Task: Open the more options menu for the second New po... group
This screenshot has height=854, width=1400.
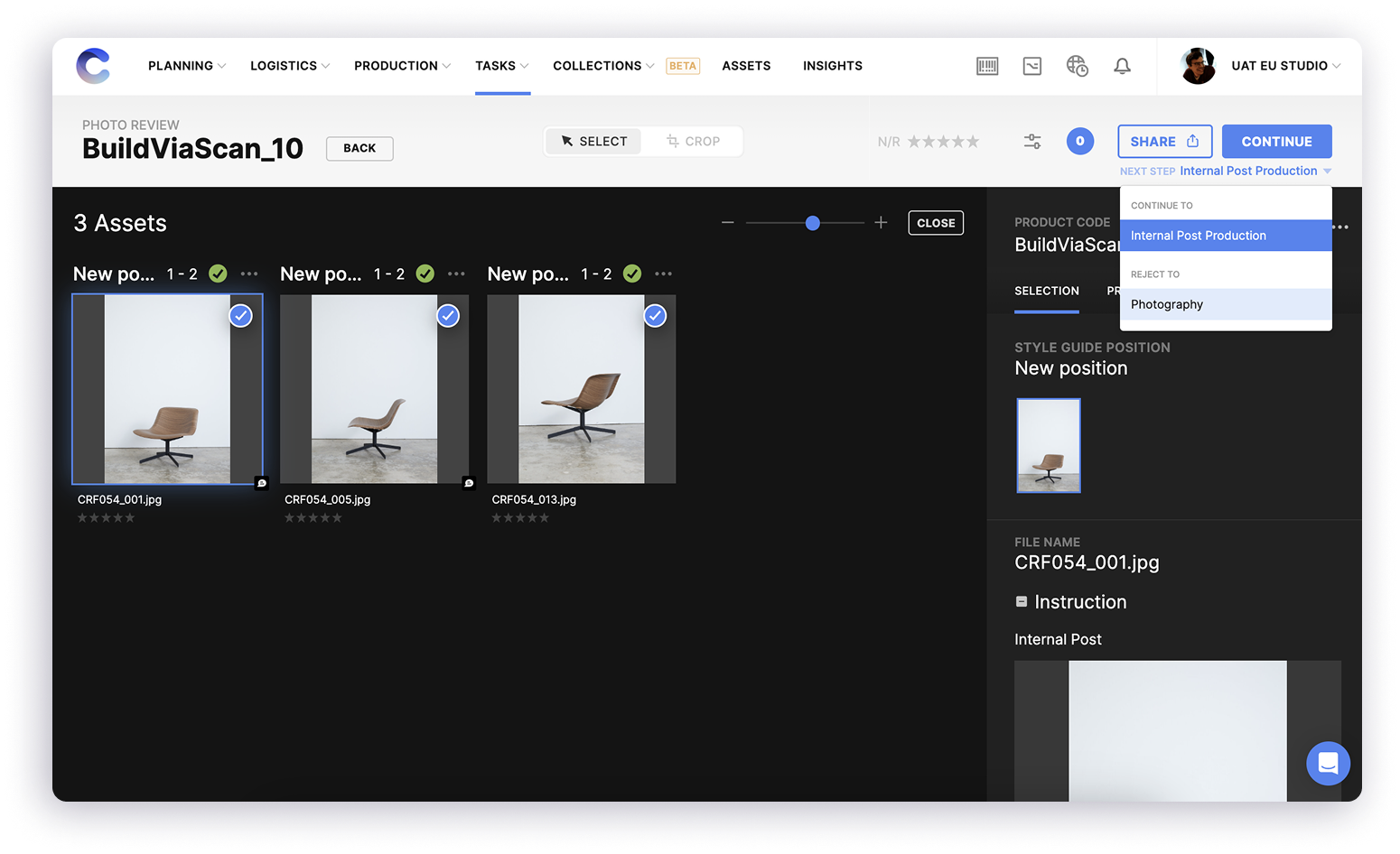Action: [456, 274]
